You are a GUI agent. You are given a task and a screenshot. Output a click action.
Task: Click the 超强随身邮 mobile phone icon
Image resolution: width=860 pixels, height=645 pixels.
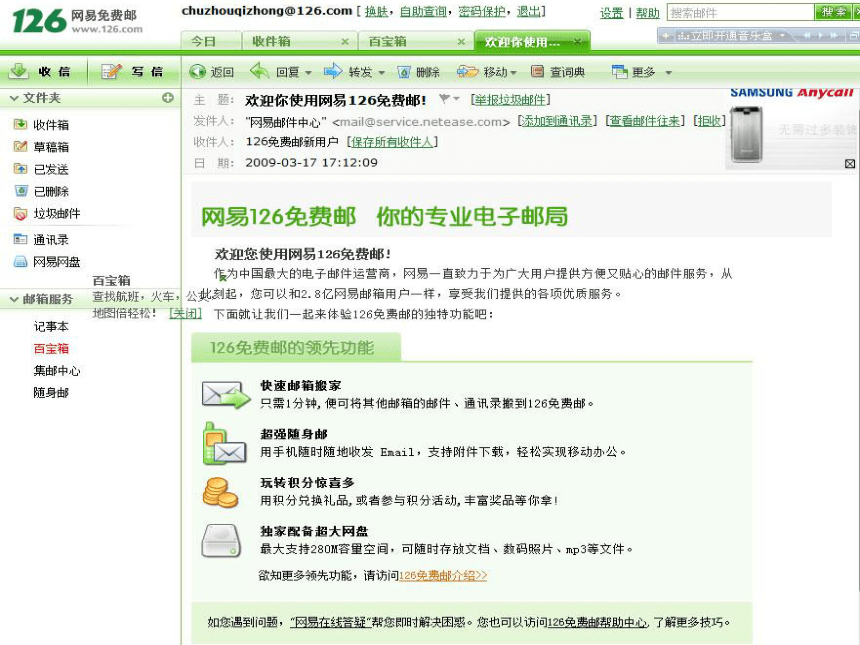click(224, 443)
